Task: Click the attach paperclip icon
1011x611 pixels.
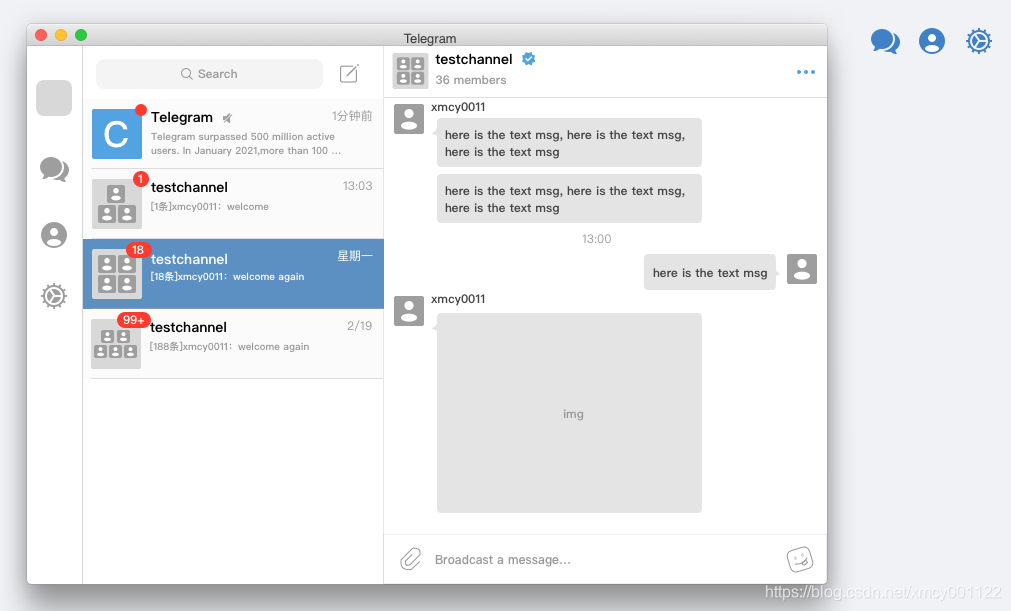Action: click(x=411, y=559)
